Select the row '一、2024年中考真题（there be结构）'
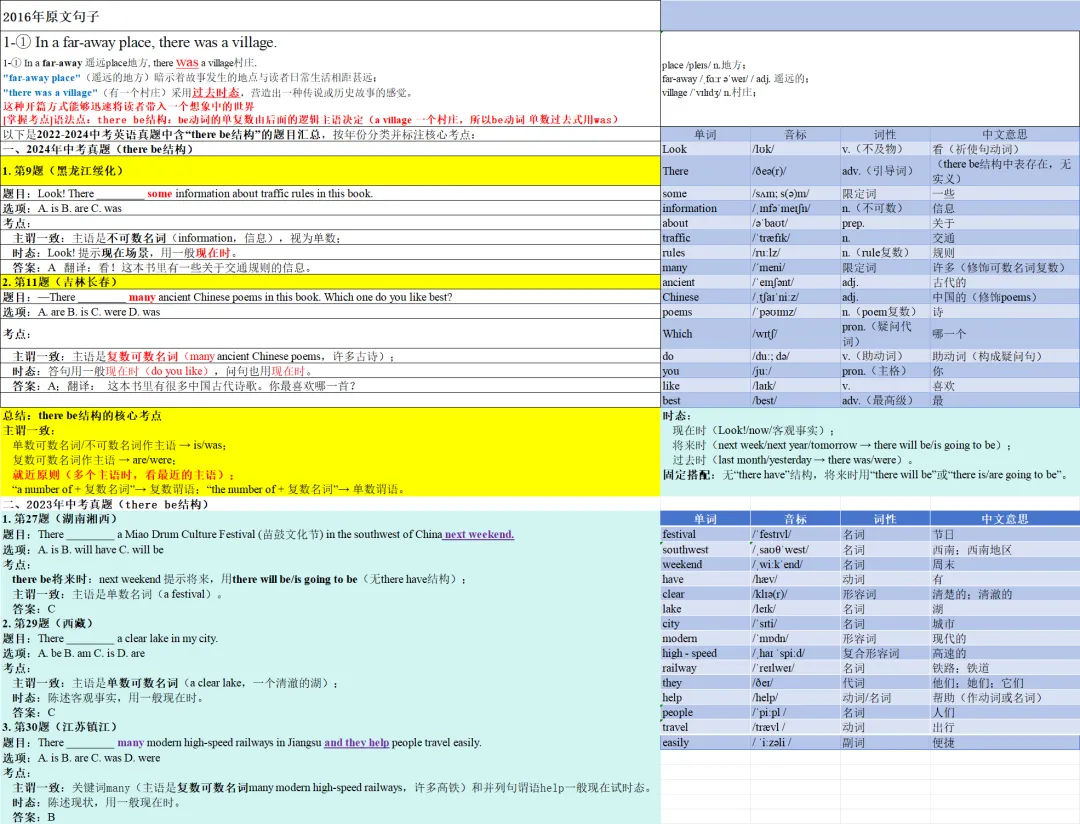This screenshot has width=1080, height=824. tap(330, 149)
